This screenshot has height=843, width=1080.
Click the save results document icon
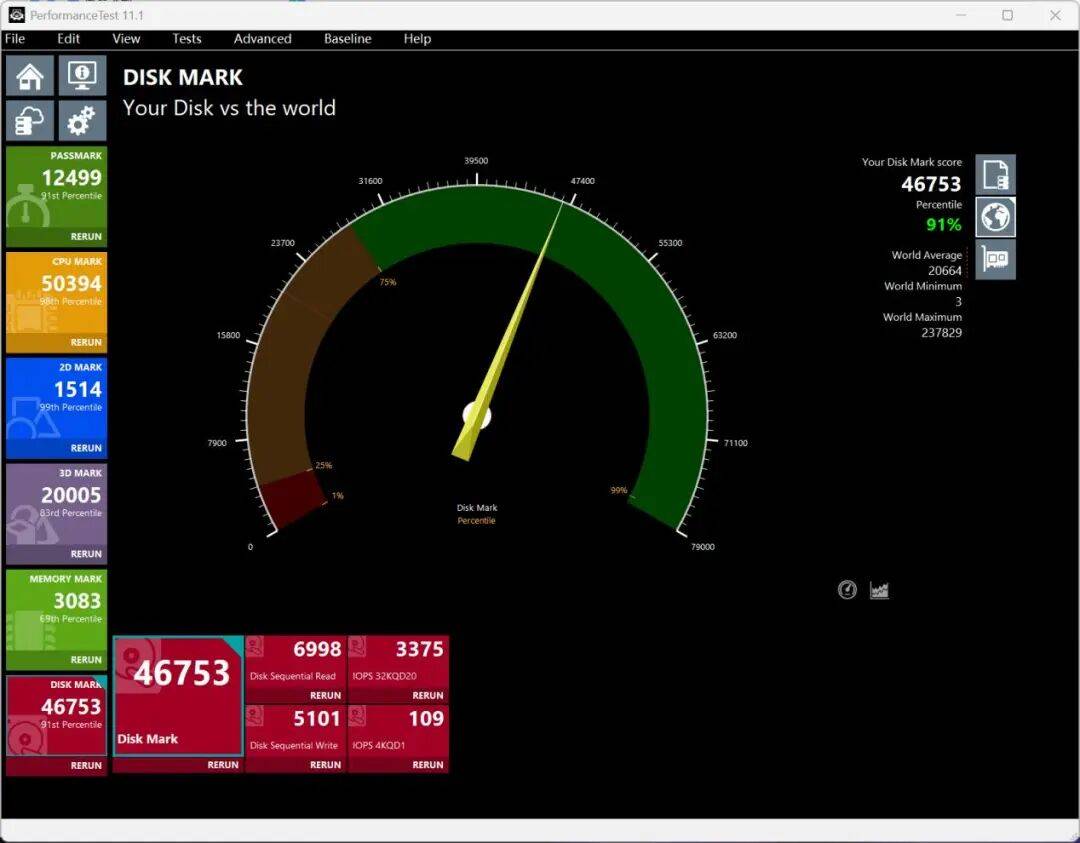point(995,174)
